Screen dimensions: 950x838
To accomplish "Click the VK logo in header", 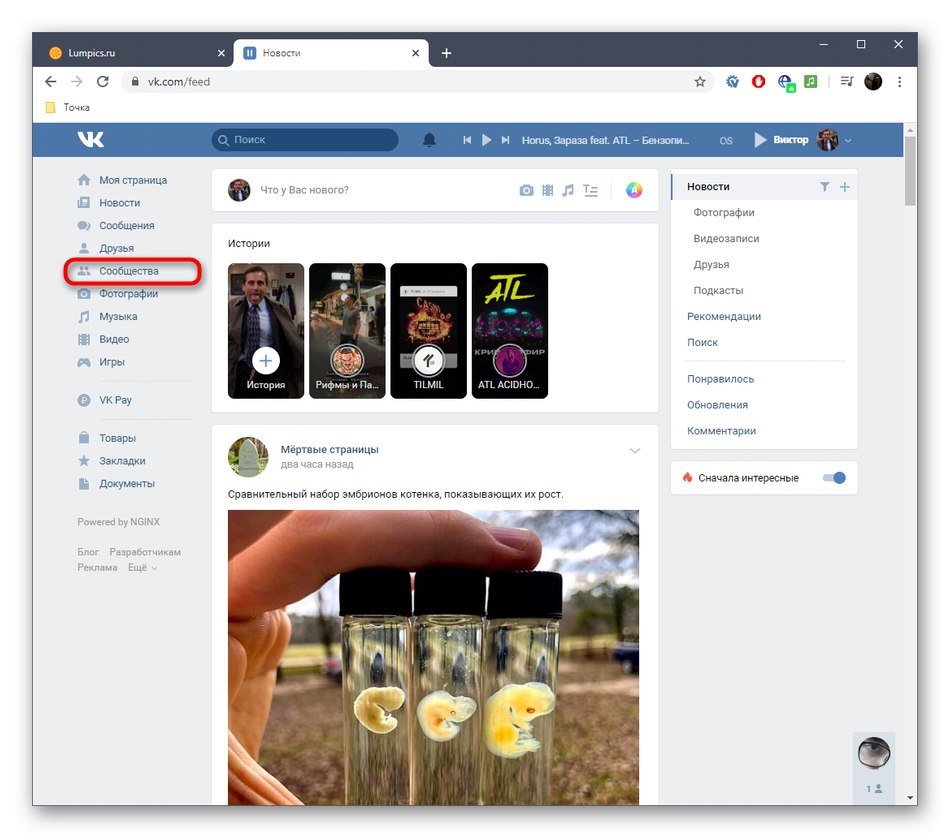I will (x=90, y=139).
